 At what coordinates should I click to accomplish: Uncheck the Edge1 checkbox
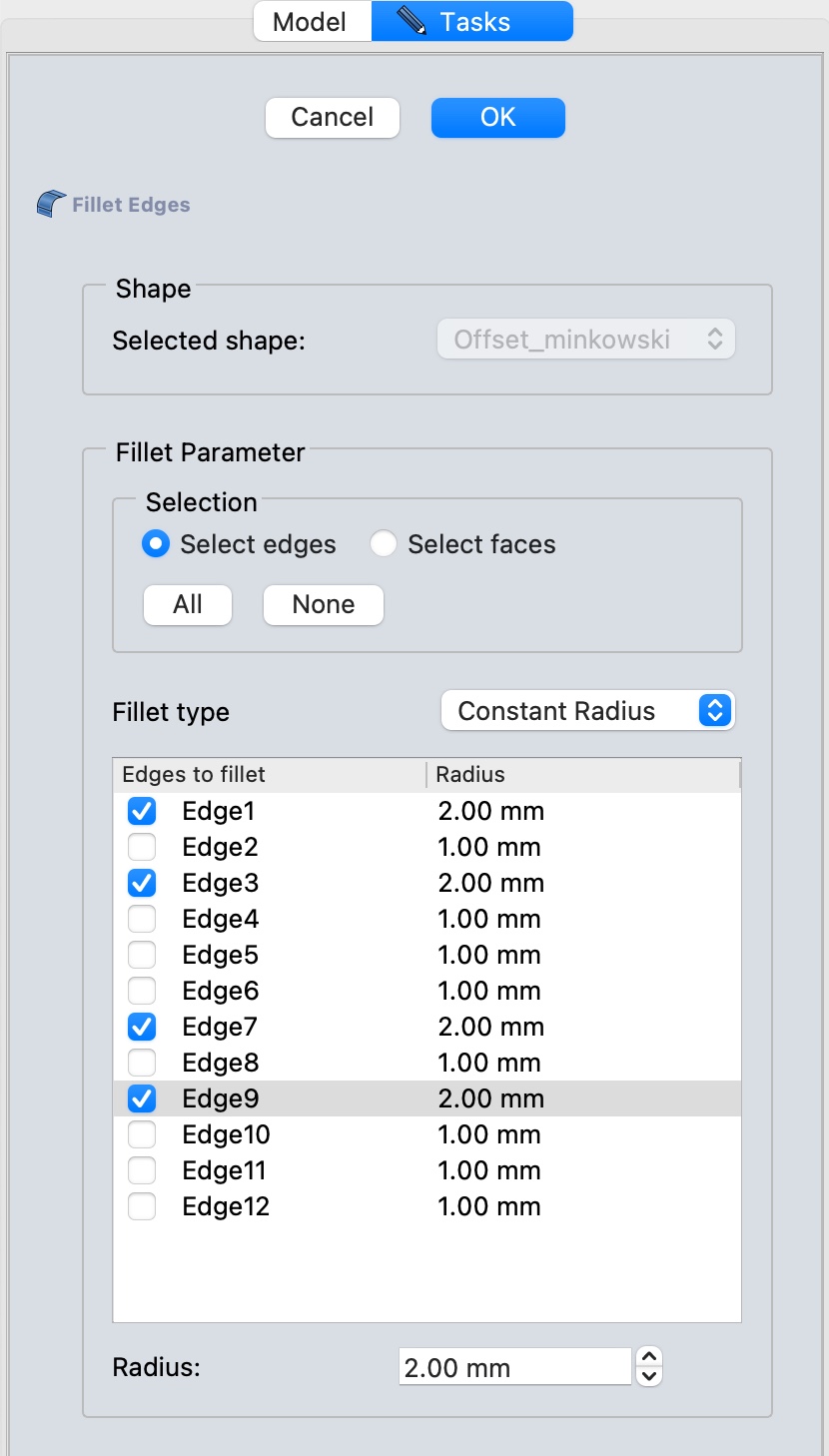tap(142, 811)
